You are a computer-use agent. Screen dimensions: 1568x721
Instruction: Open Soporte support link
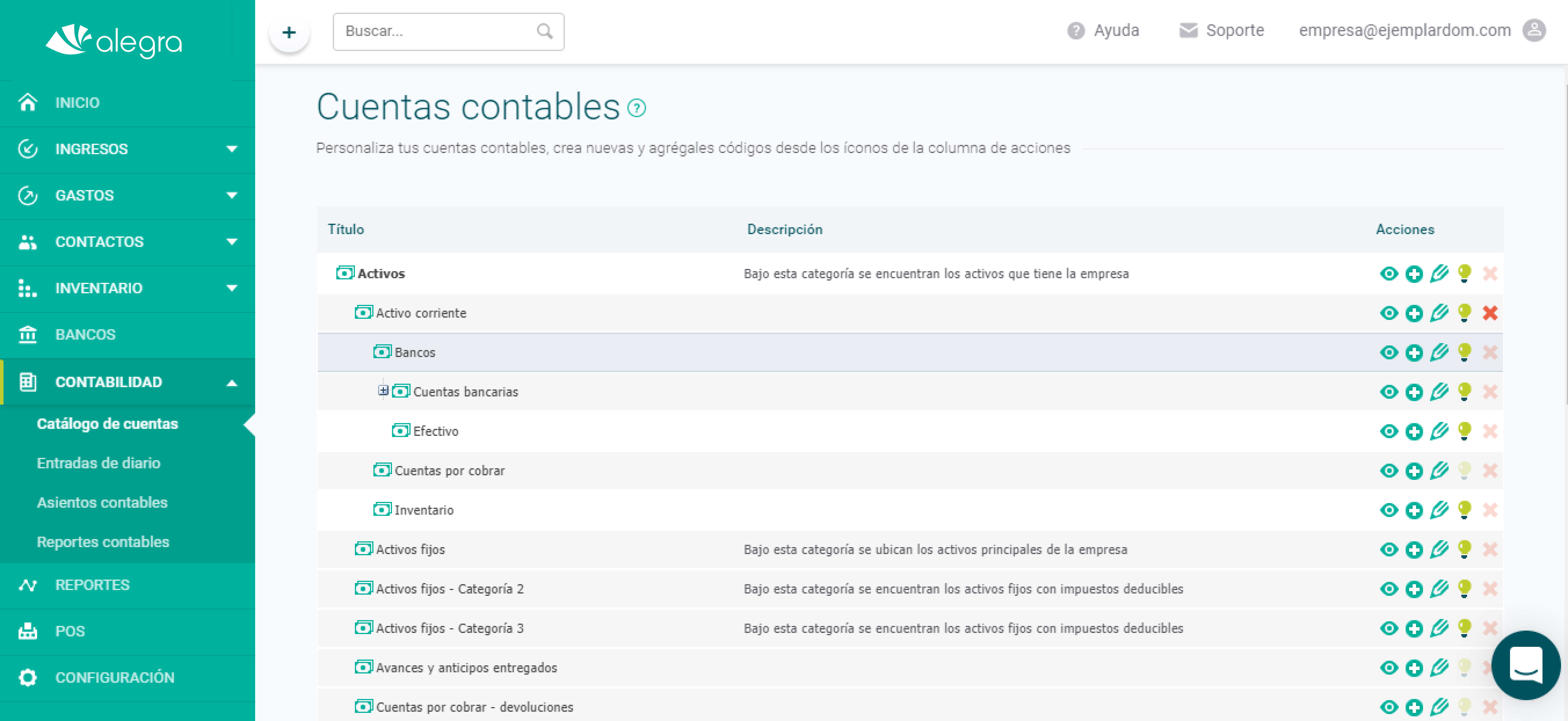[1221, 30]
